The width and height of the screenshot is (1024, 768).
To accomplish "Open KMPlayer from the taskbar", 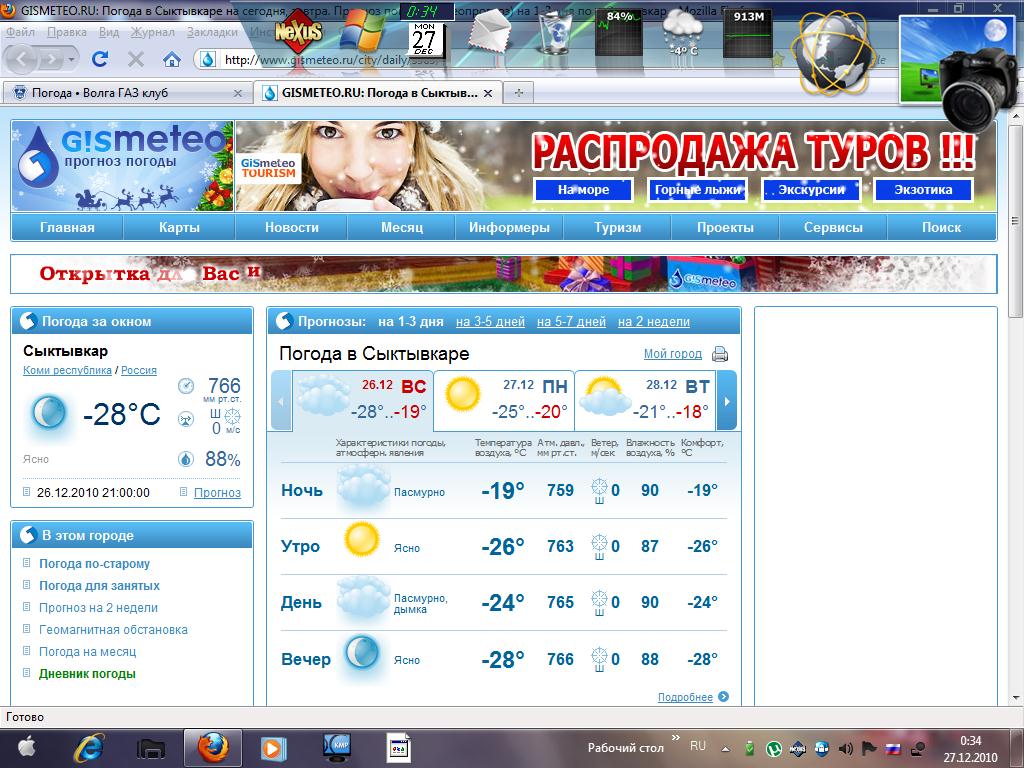I will pyautogui.click(x=337, y=747).
